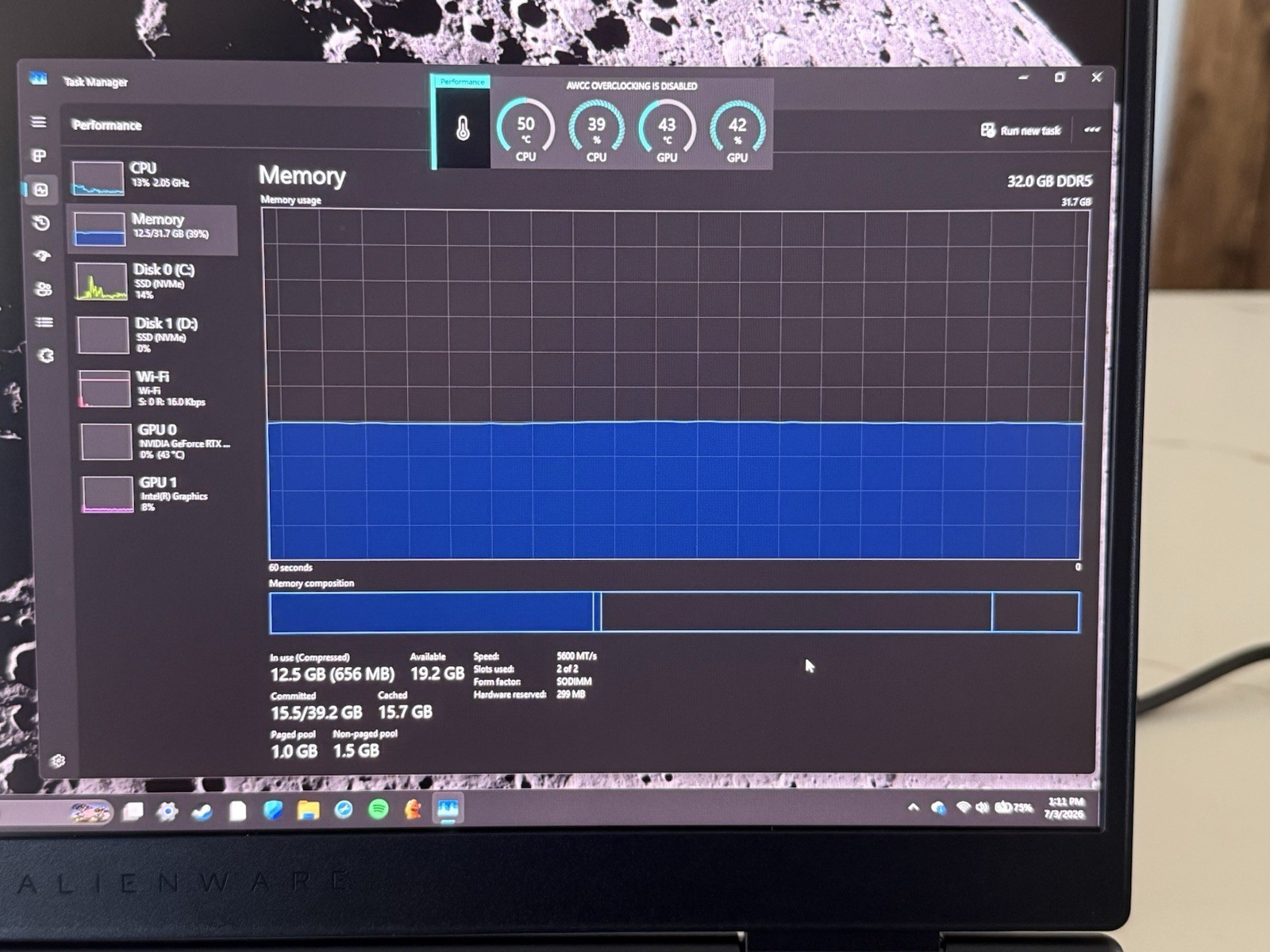
Task: Click the 42 % GPU usage gauge
Action: tap(737, 130)
